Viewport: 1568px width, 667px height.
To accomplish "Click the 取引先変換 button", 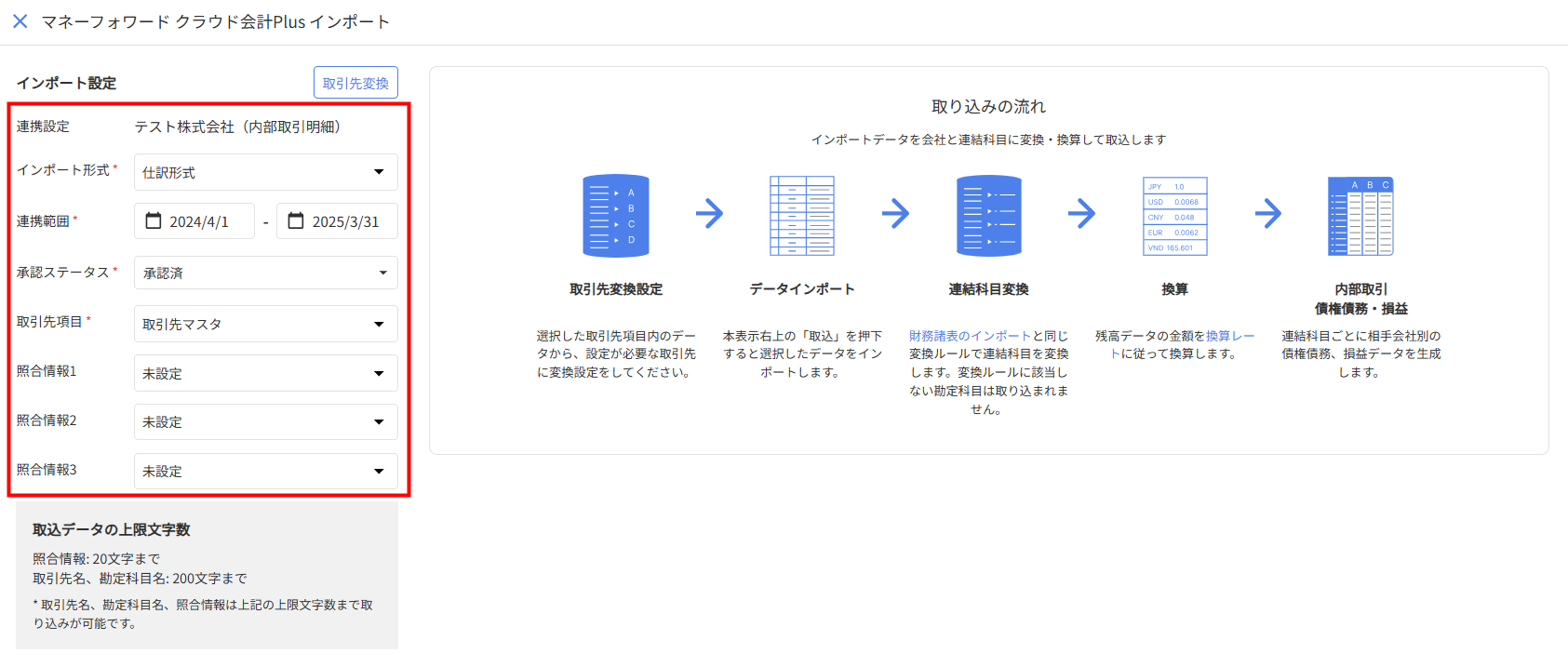I will (x=355, y=83).
